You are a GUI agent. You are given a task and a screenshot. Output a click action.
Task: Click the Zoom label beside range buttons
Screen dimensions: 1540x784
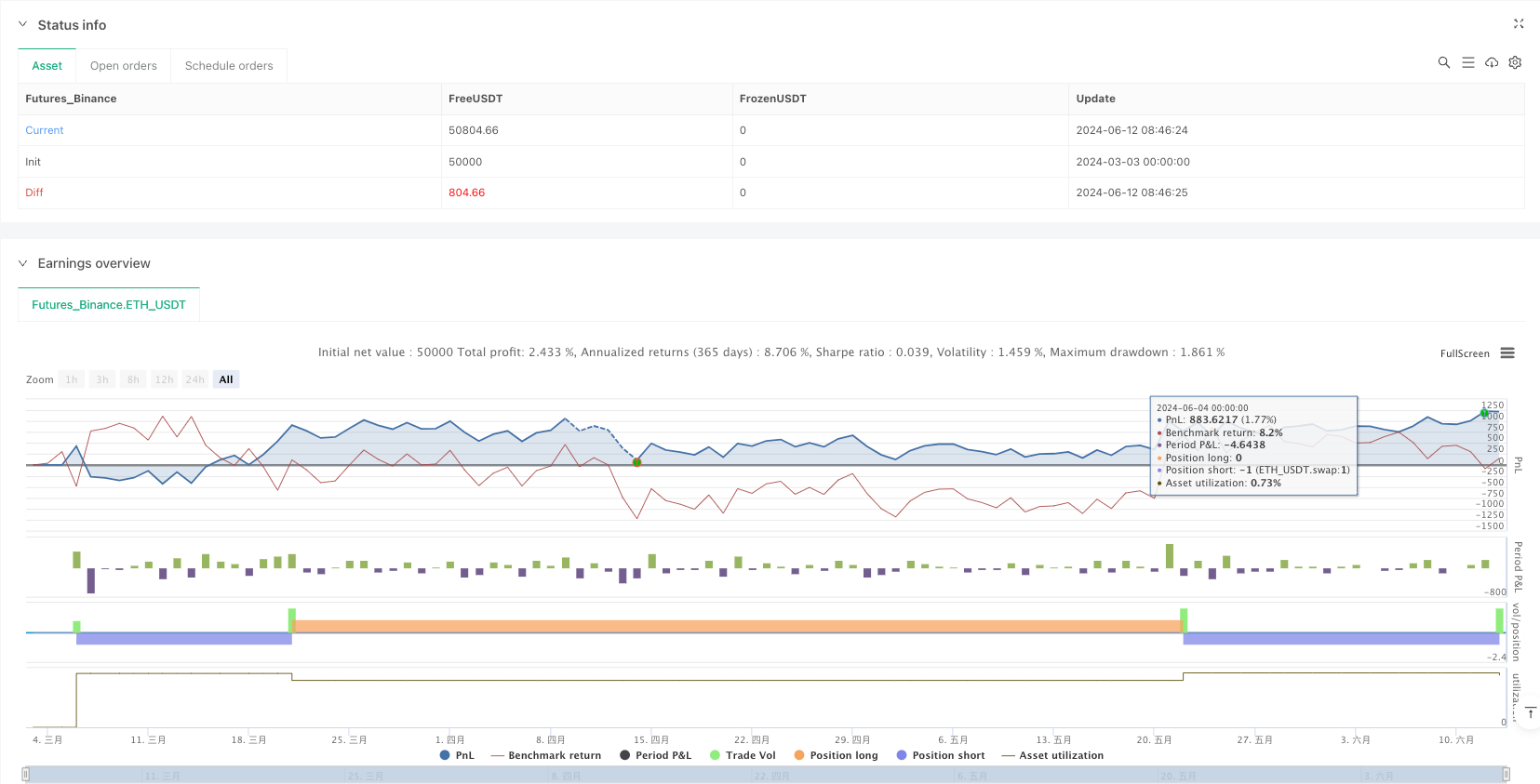point(40,379)
